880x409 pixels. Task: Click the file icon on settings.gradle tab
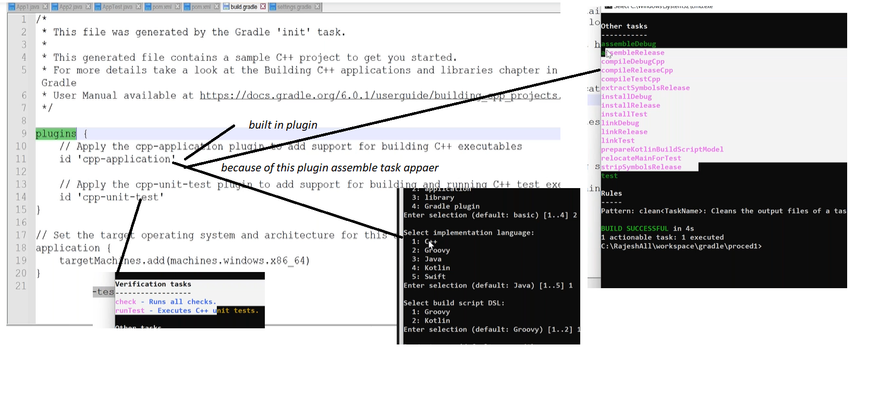tap(272, 7)
